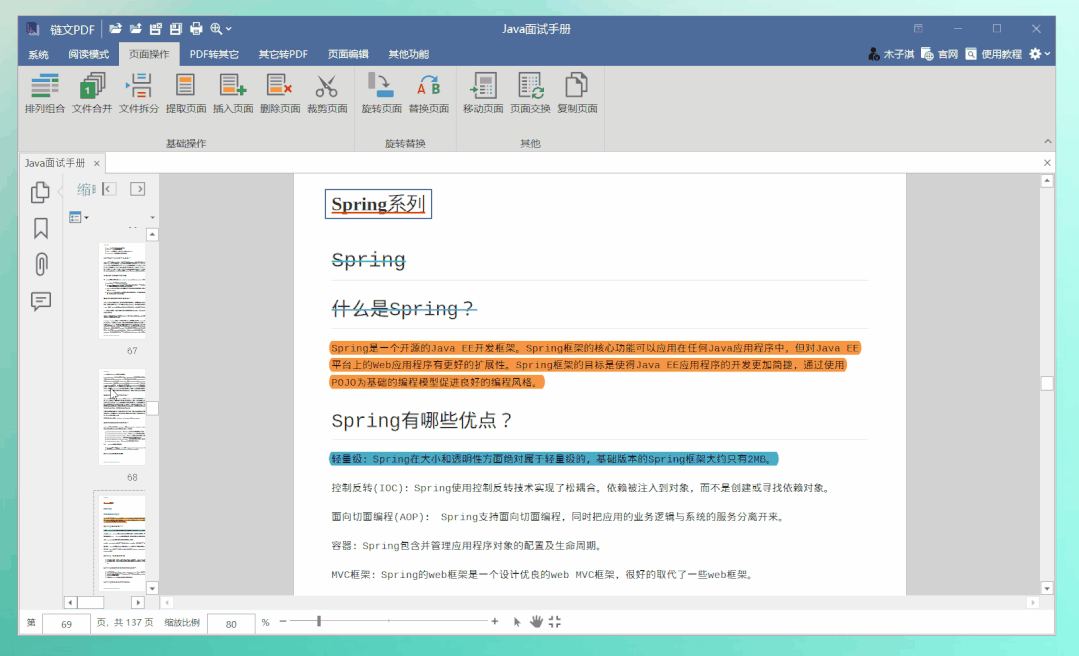
Task: Toggle the attachments panel with paperclip icon
Action: click(40, 264)
